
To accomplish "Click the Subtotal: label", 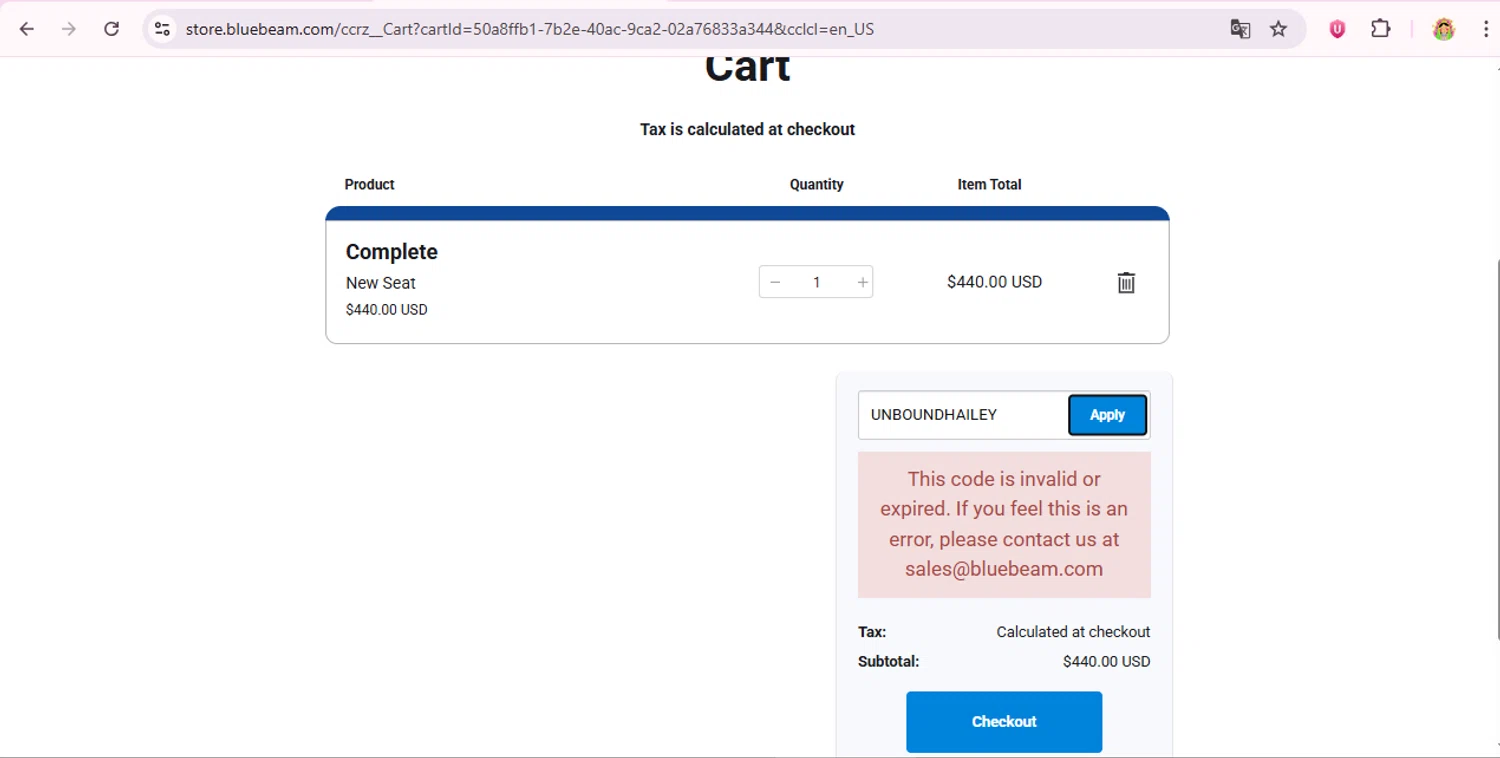I will pos(889,661).
